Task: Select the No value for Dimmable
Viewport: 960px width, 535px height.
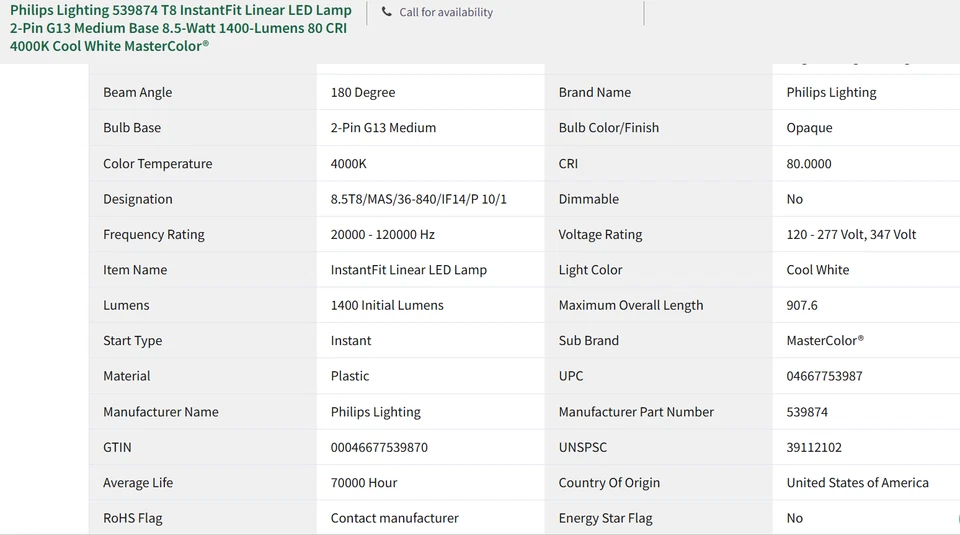Action: 794,199
